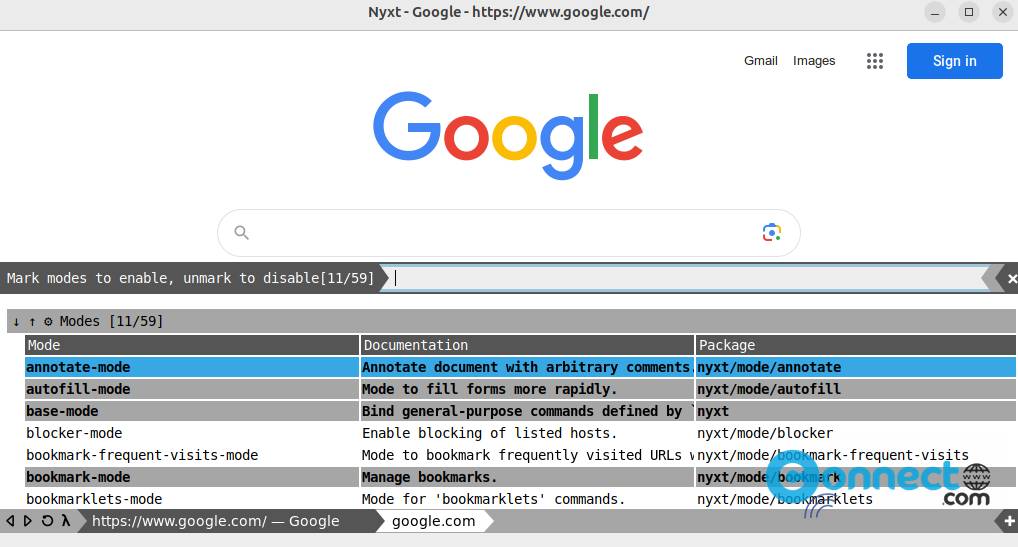Reload the page with the circular arrow icon

coord(47,521)
